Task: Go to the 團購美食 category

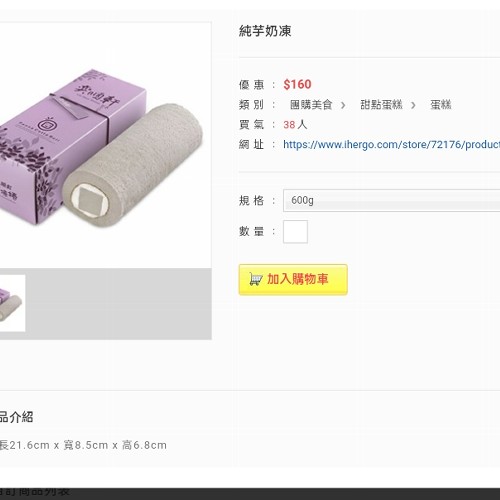Action: pos(311,105)
